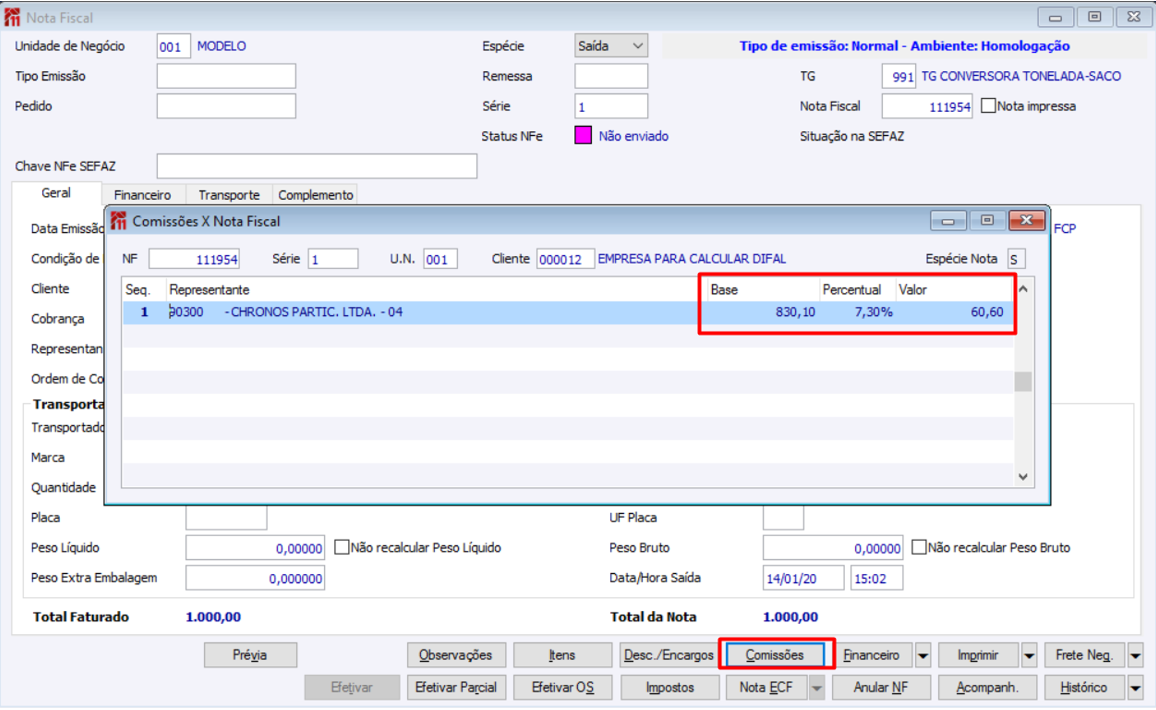Click the Unidade de Negócio 001 field
This screenshot has width=1156, height=710.
(x=173, y=46)
